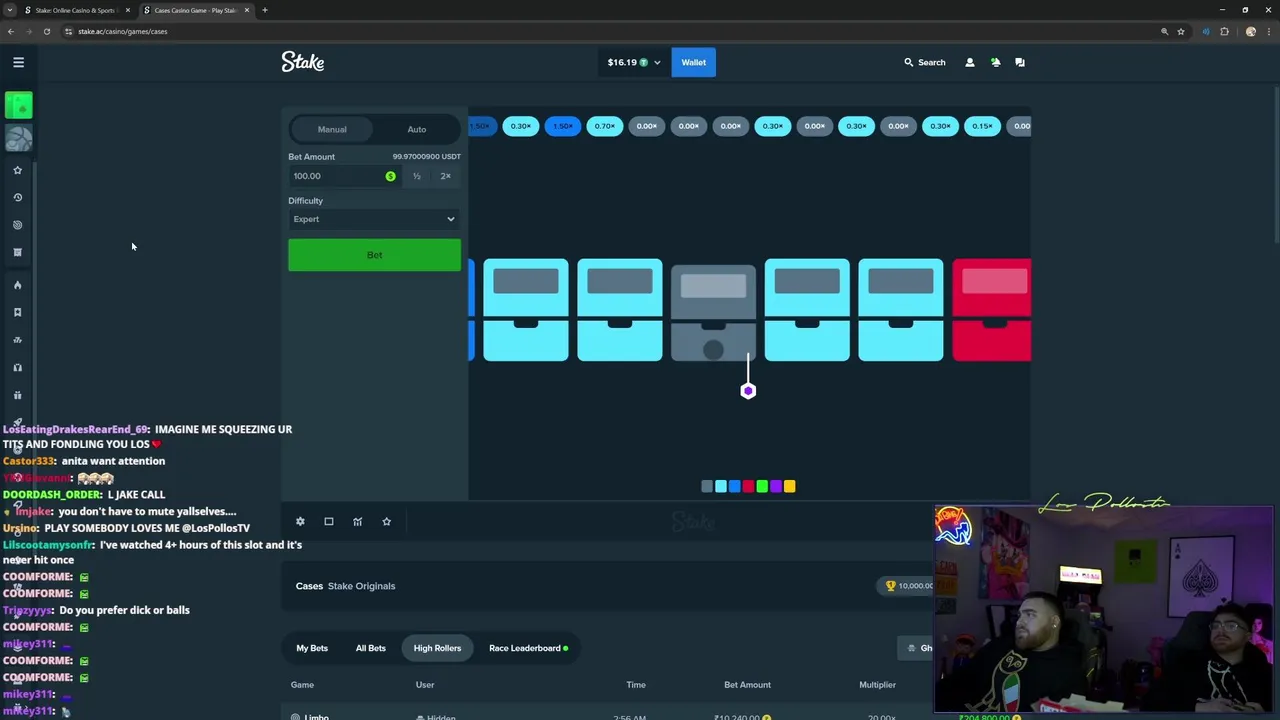Open the sidebar hamburger menu

click(18, 62)
